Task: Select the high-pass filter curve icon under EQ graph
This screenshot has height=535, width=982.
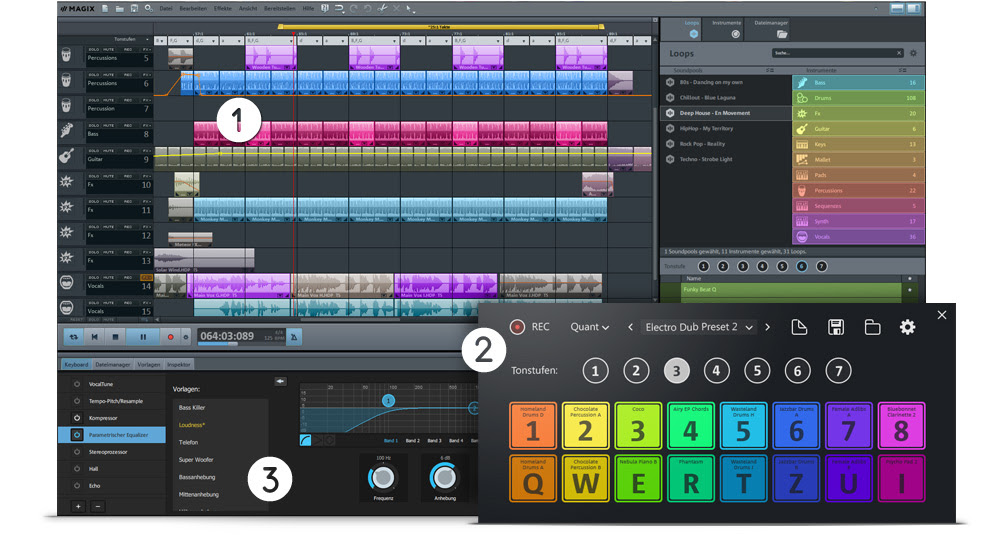Action: coord(306,440)
